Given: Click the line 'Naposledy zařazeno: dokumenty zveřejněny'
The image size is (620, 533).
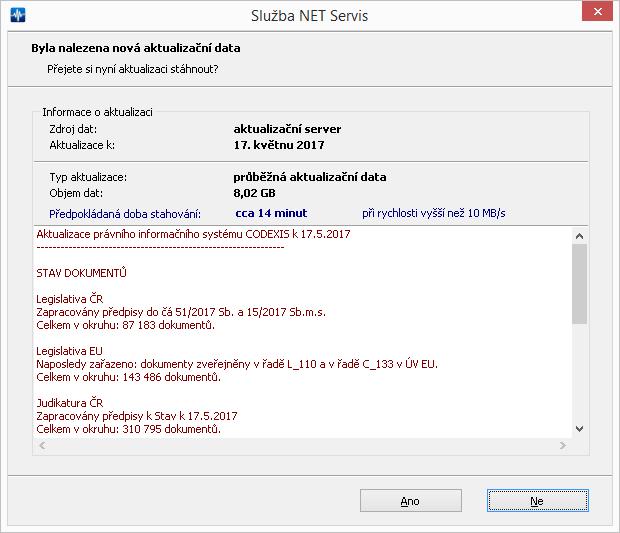Looking at the screenshot, I should pyautogui.click(x=237, y=364).
